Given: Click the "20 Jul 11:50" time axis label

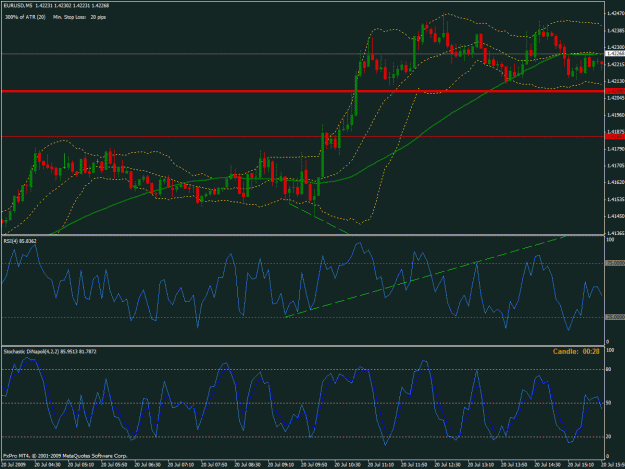Looking at the screenshot, I should [x=415, y=465].
